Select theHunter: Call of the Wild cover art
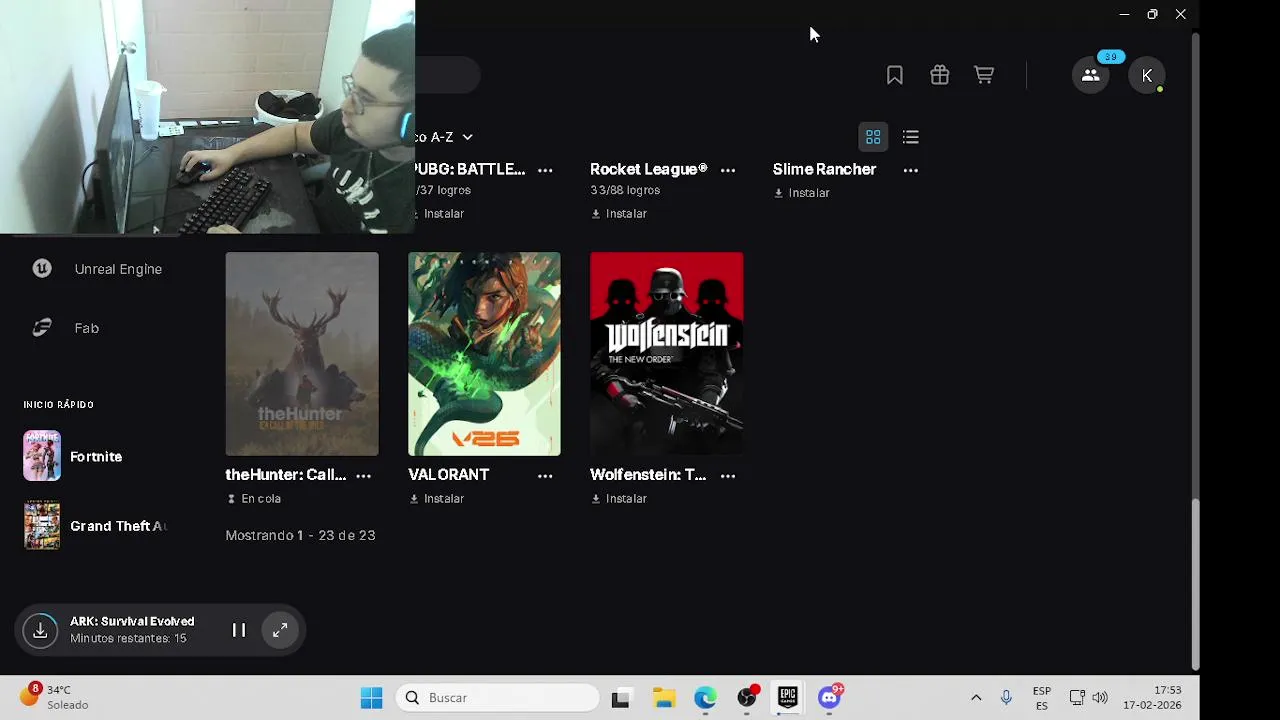 (x=302, y=354)
